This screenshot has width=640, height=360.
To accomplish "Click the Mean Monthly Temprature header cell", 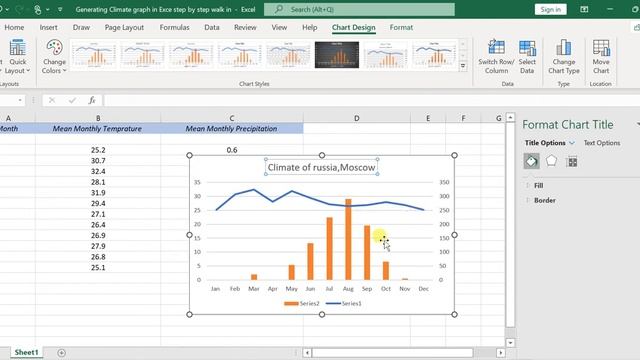I will coord(98,129).
